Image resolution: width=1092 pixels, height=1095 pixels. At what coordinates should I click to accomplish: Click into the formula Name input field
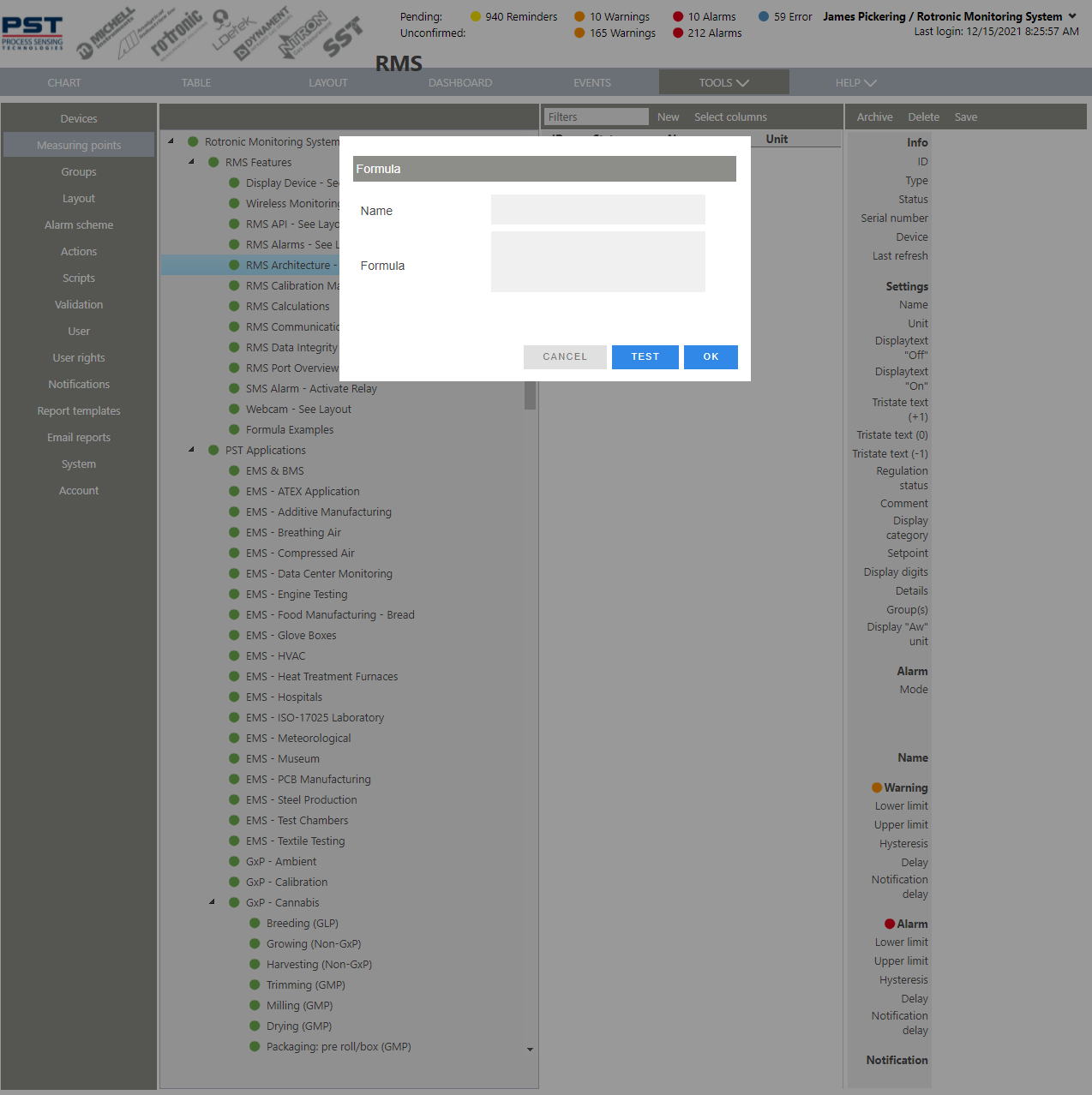(598, 209)
